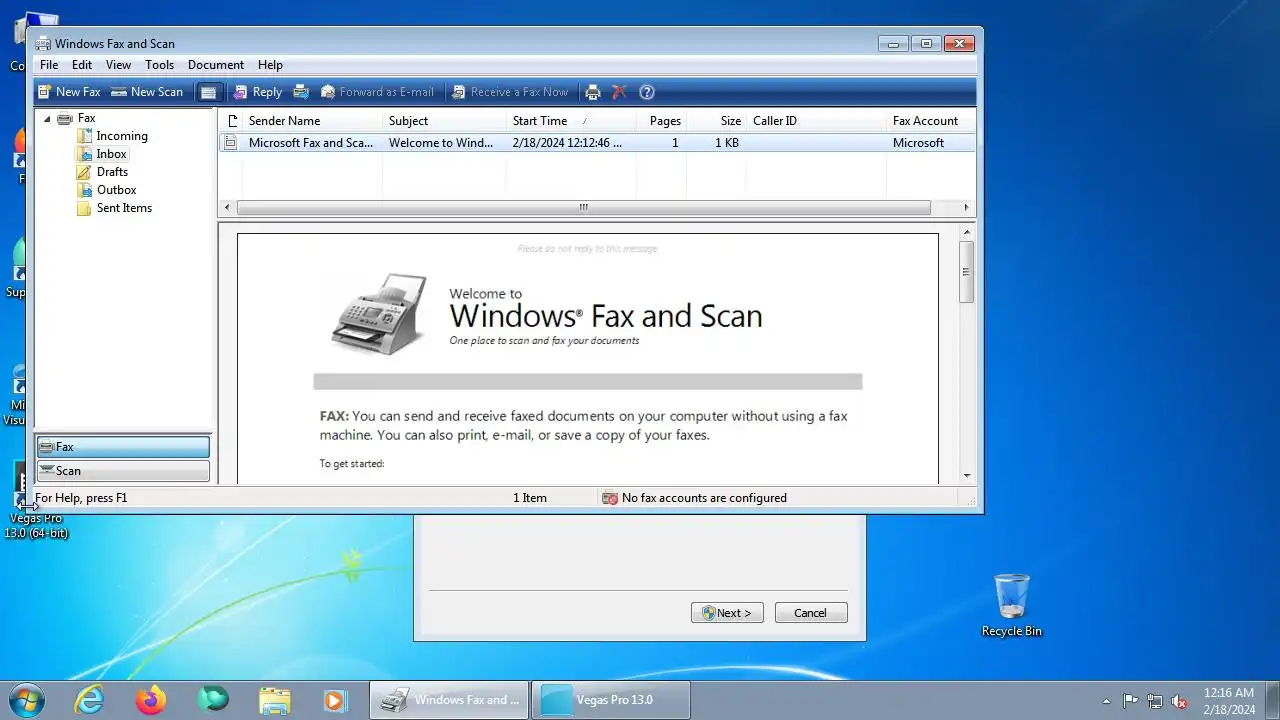This screenshot has height=720, width=1280.
Task: Click the New Fax toolbar button
Action: (x=69, y=92)
